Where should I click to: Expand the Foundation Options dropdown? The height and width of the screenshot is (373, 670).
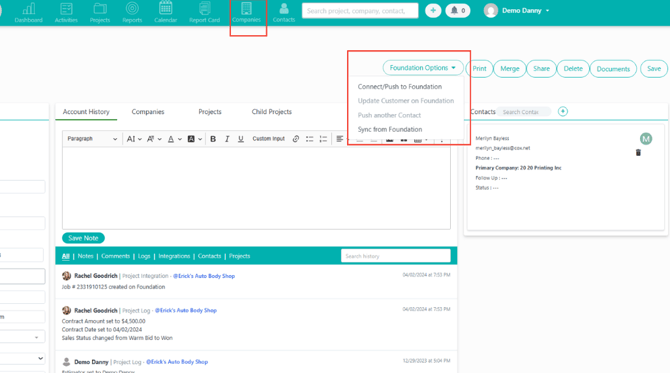423,68
